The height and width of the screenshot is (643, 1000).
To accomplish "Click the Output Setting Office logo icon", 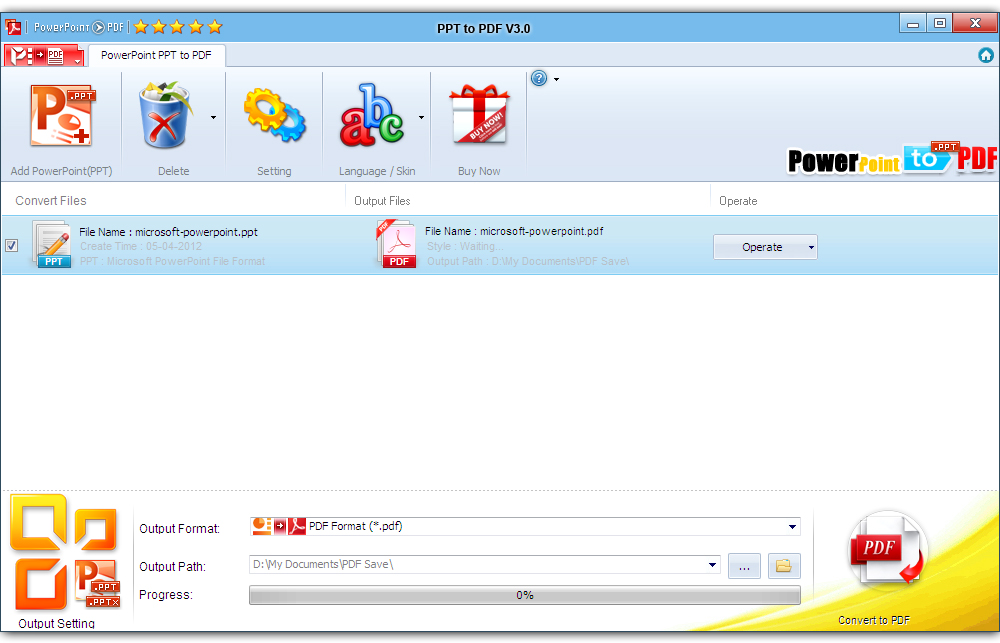I will (x=64, y=552).
